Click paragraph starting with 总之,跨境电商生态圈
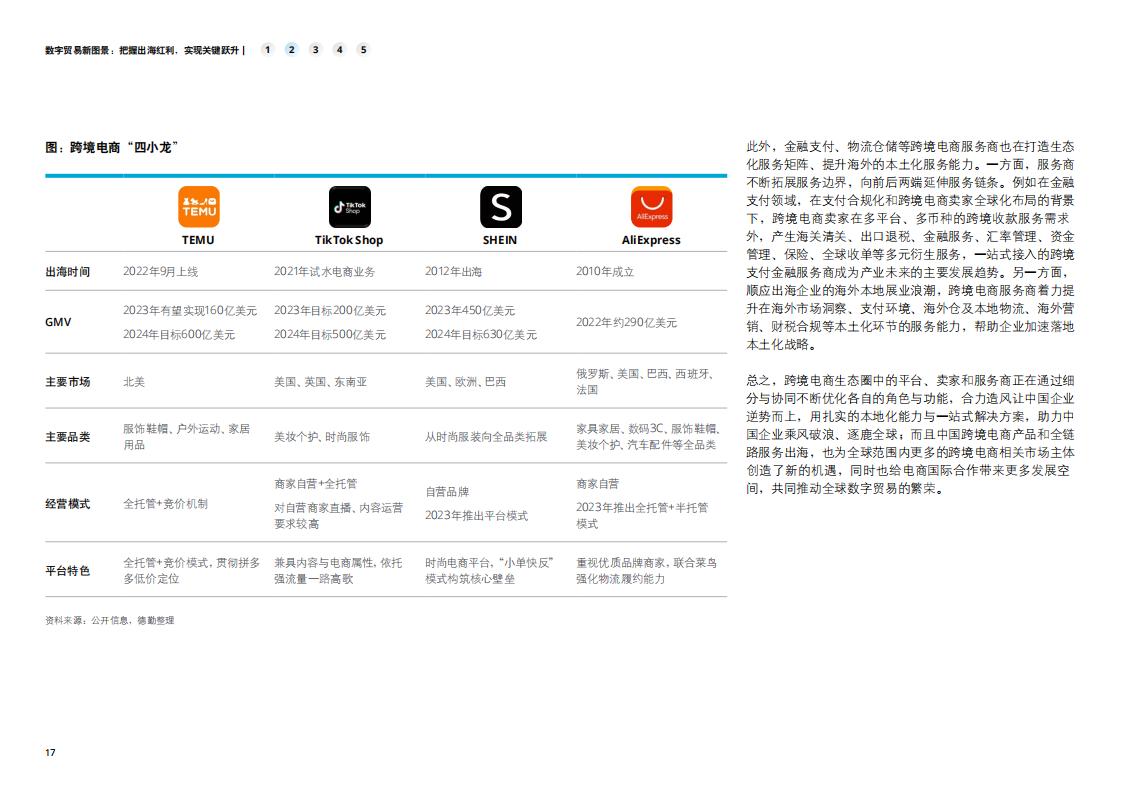This screenshot has width=1122, height=793. point(910,434)
